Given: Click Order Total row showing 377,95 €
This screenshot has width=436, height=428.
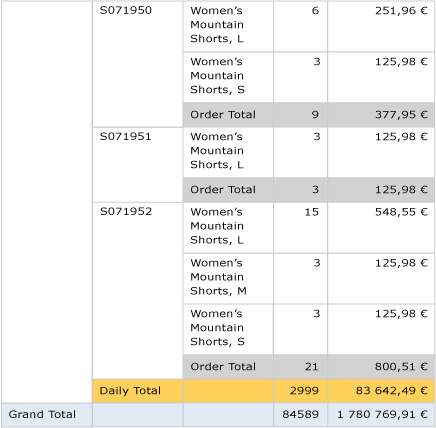Looking at the screenshot, I should 309,115.
